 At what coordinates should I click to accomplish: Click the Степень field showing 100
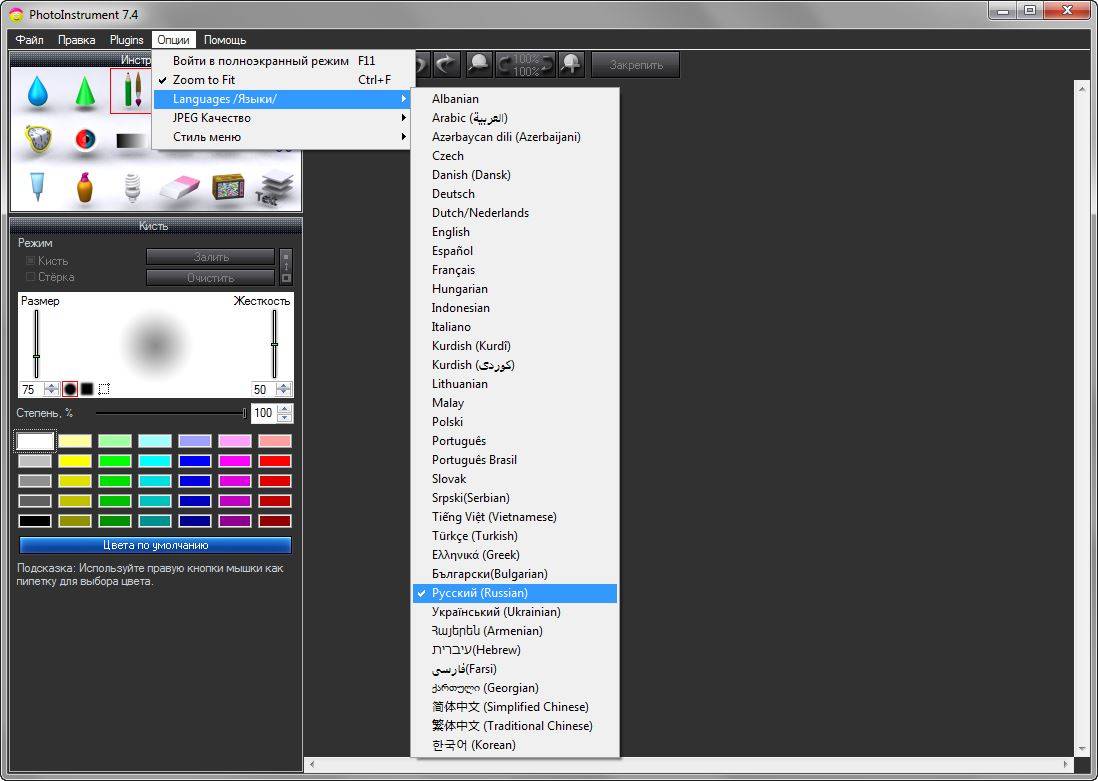(264, 413)
